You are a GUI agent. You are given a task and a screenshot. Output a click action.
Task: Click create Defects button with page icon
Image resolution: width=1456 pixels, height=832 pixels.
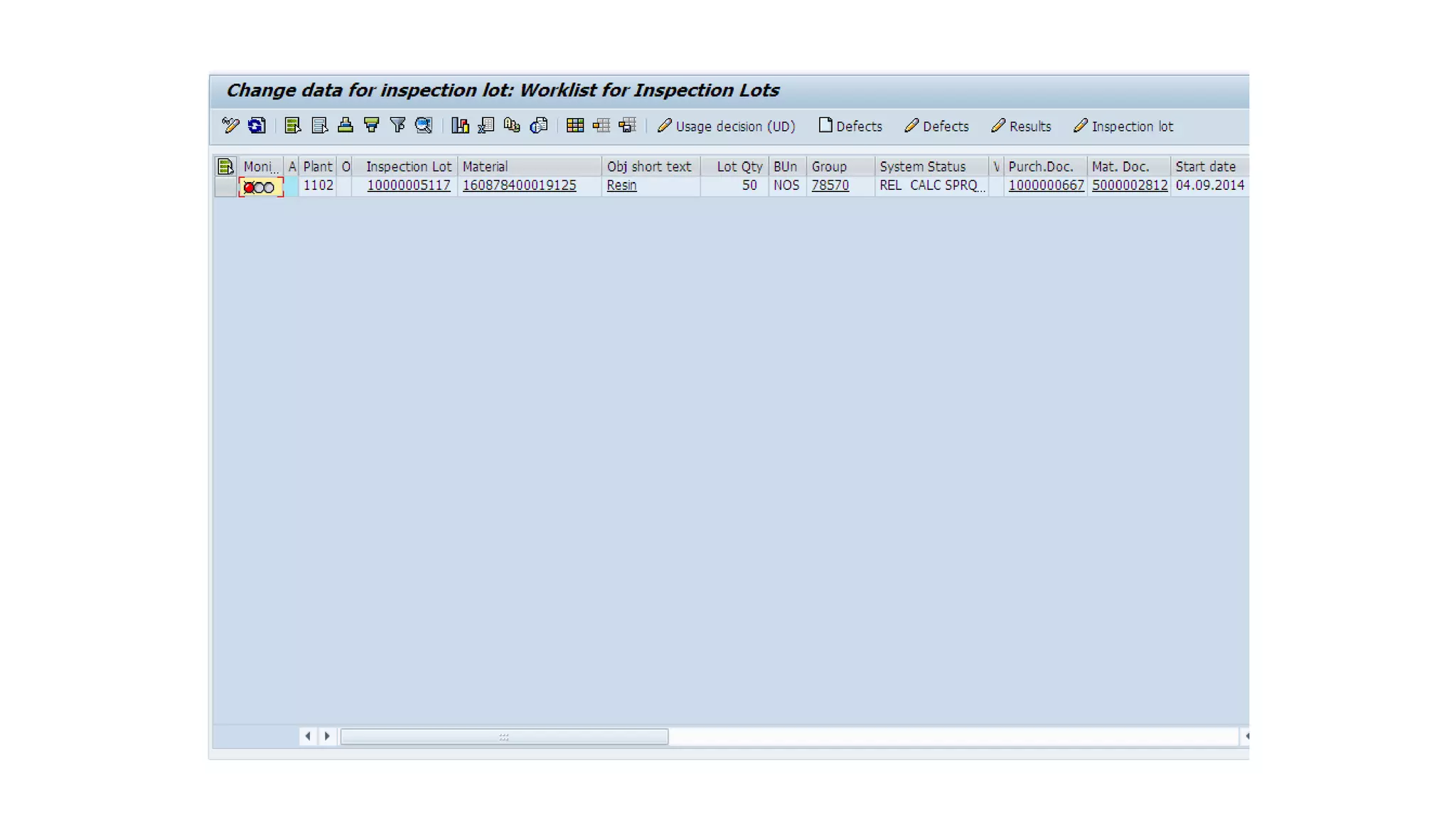point(850,126)
